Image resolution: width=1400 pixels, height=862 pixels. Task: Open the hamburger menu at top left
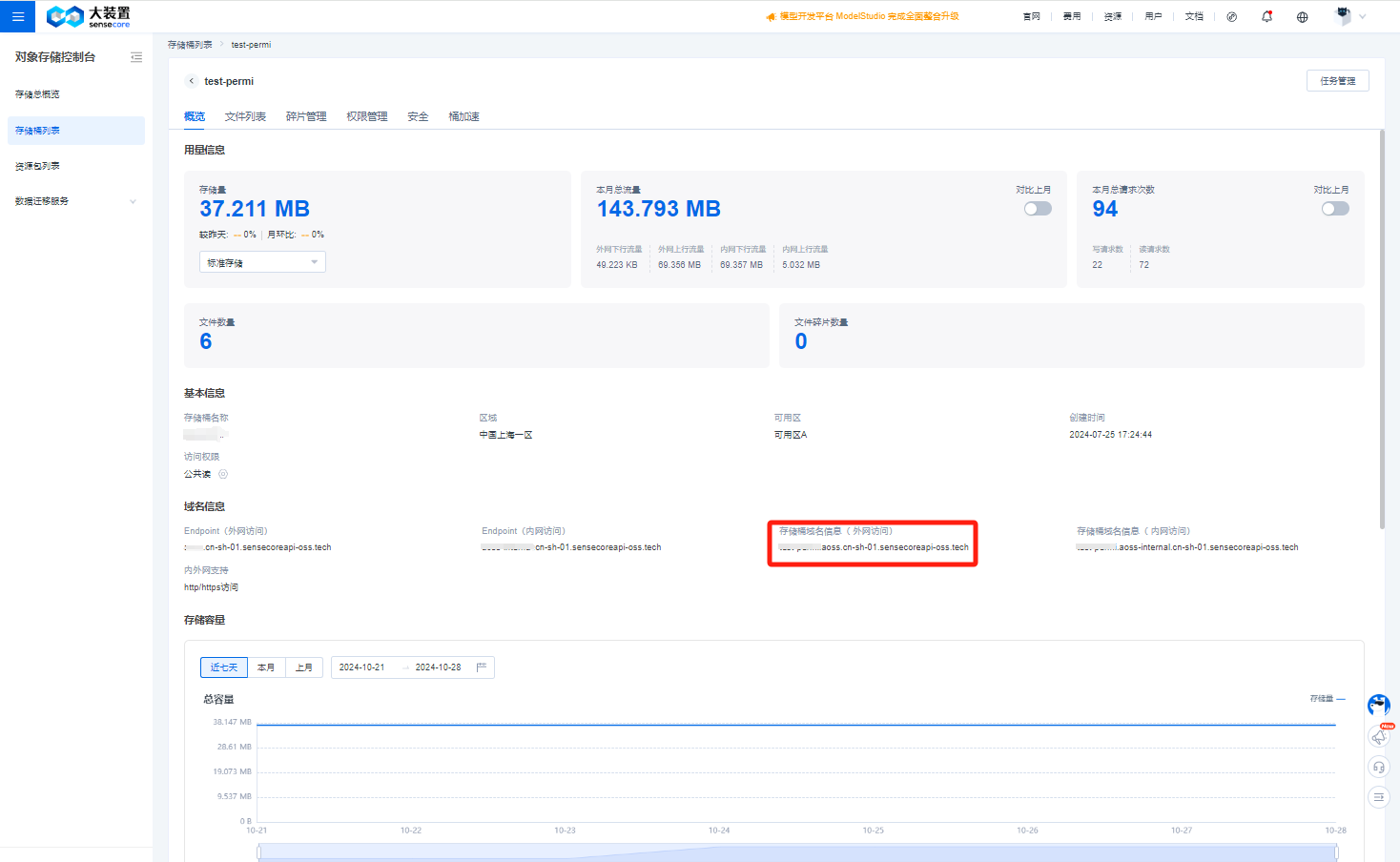pos(17,16)
